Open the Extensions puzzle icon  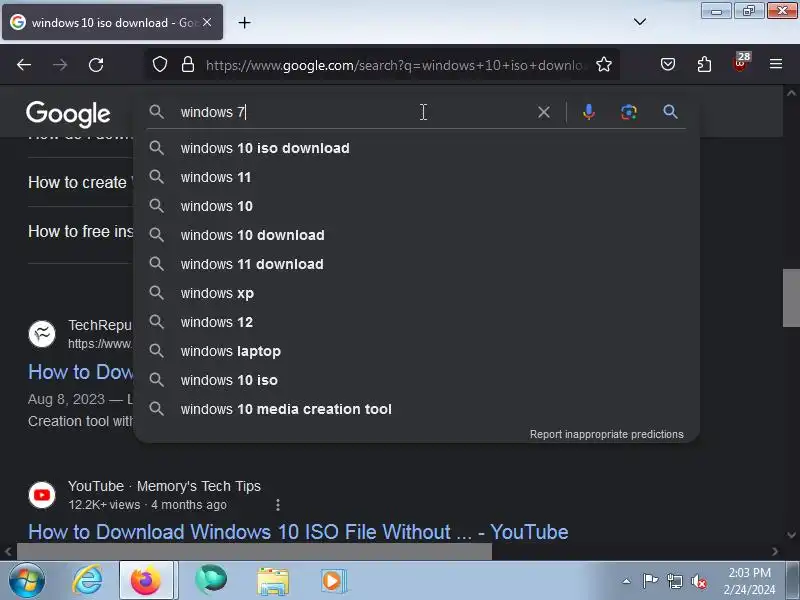[x=704, y=65]
